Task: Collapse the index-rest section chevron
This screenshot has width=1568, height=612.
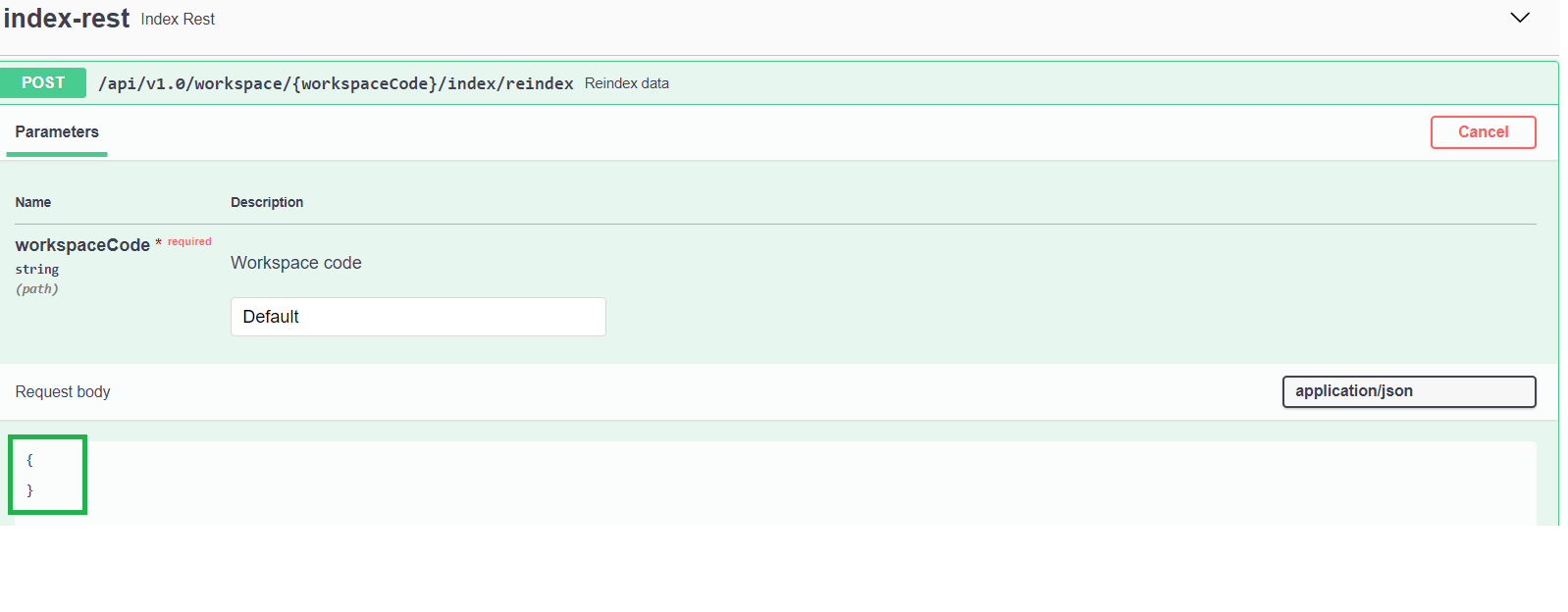Action: [x=1519, y=18]
